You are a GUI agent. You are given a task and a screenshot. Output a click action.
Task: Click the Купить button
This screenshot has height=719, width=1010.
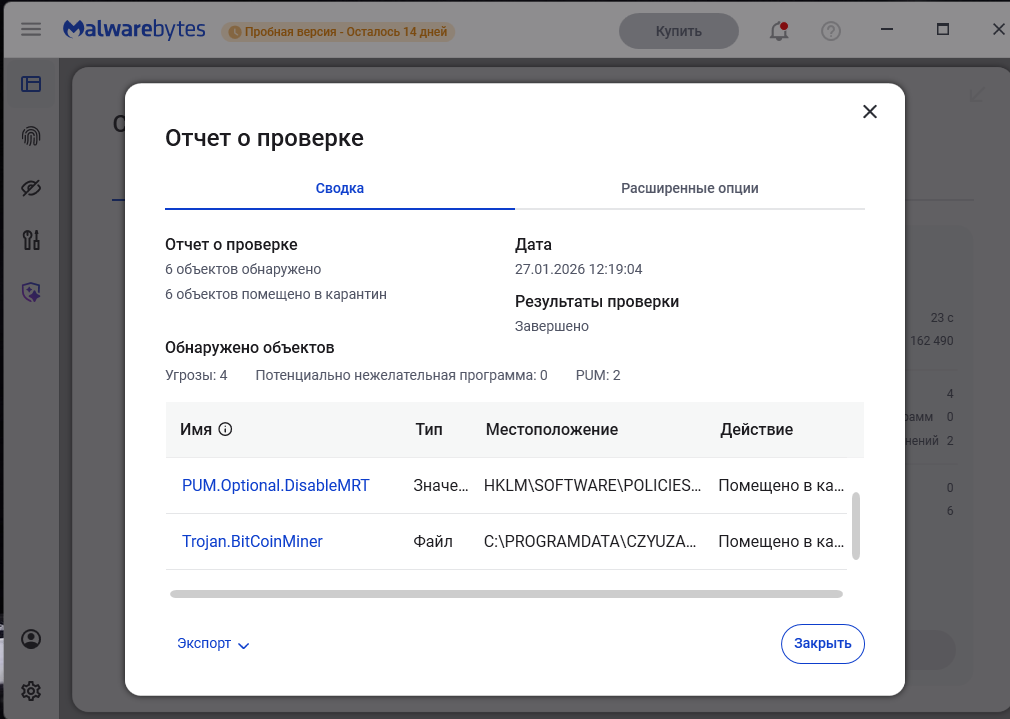pos(679,31)
